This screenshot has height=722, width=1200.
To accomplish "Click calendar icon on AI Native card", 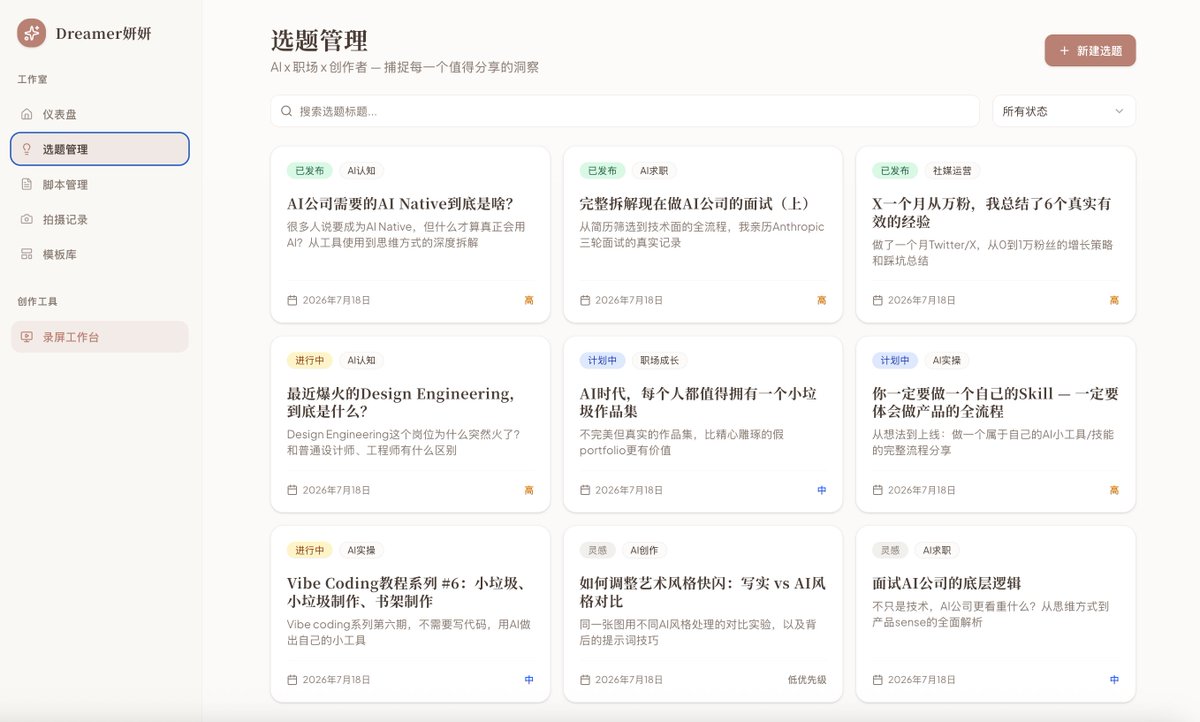I will 292,300.
